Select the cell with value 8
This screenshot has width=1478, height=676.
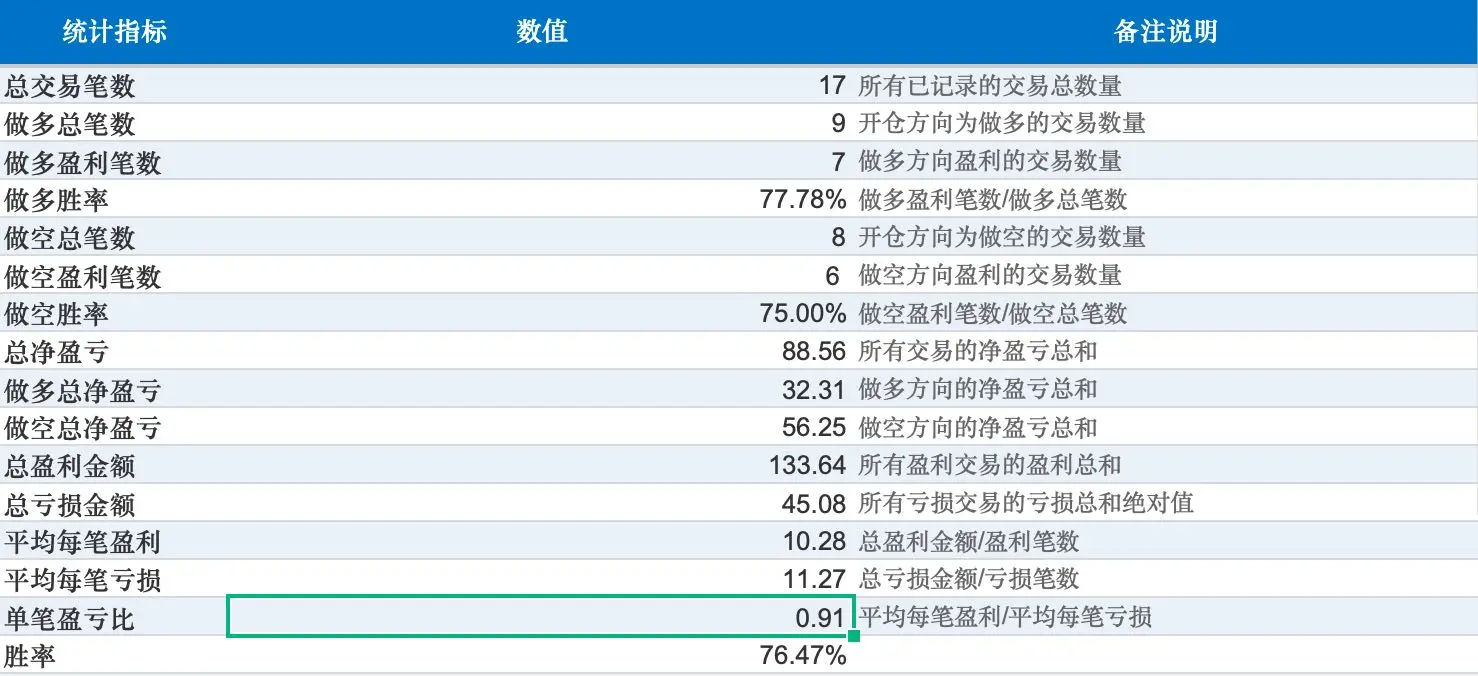pos(541,238)
